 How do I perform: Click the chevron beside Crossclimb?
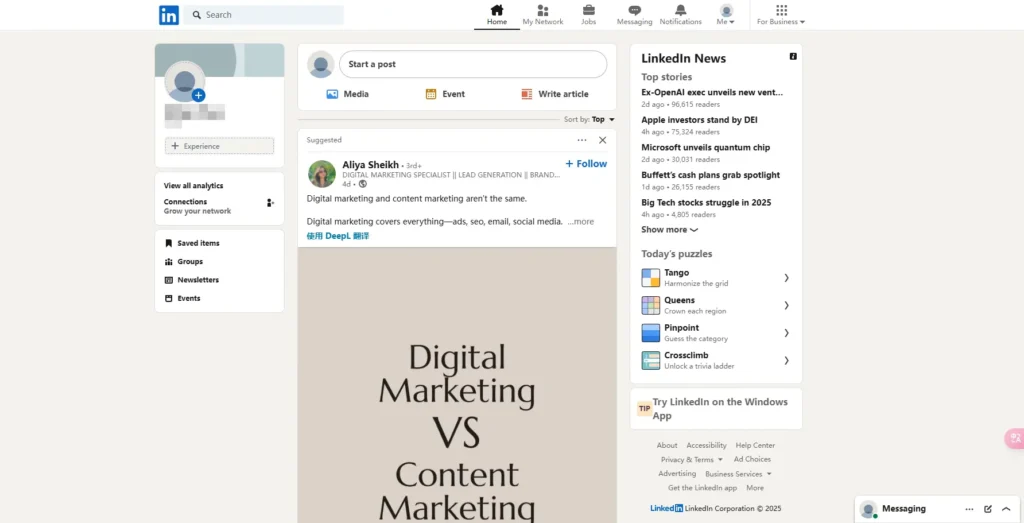click(786, 360)
